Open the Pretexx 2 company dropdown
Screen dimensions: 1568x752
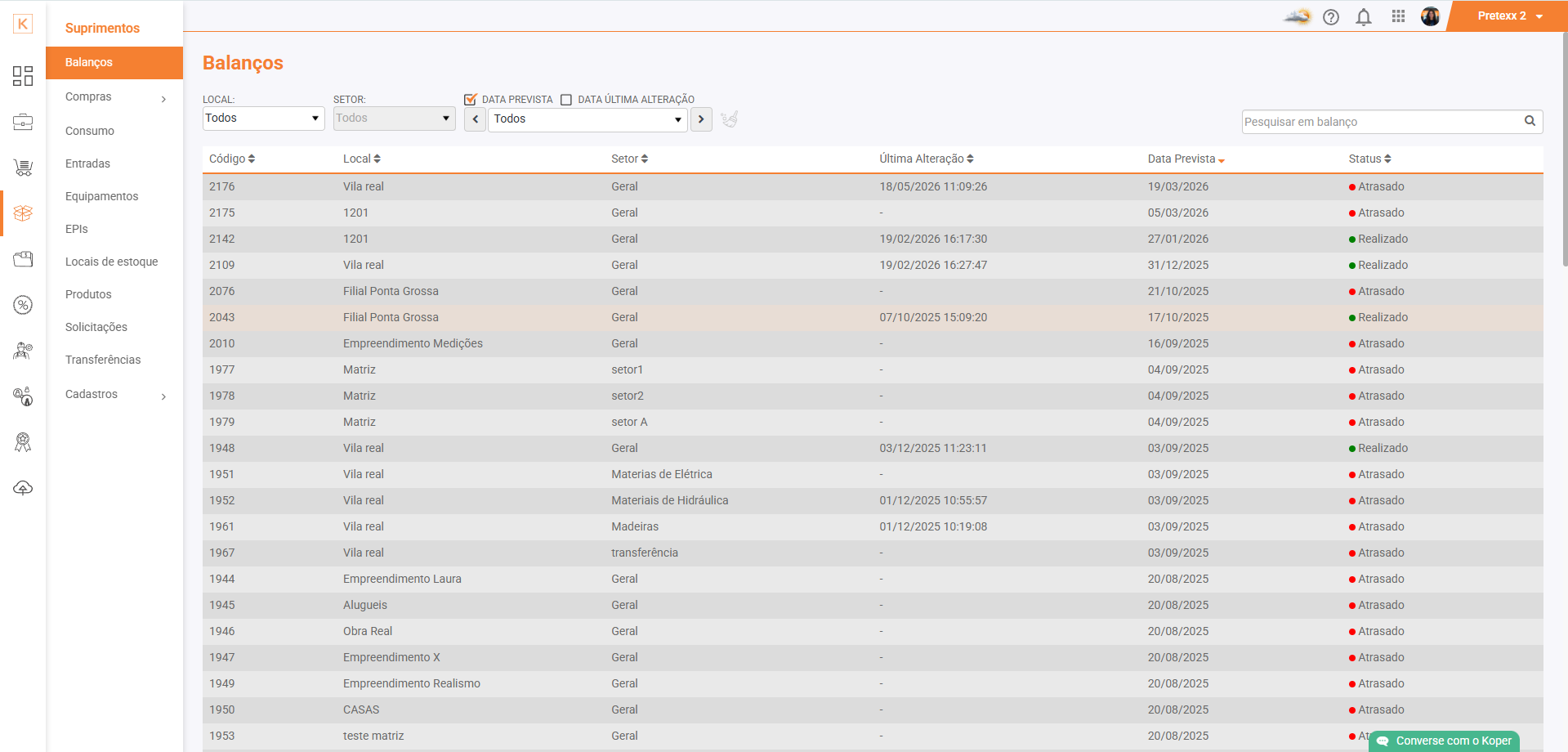pyautogui.click(x=1509, y=16)
